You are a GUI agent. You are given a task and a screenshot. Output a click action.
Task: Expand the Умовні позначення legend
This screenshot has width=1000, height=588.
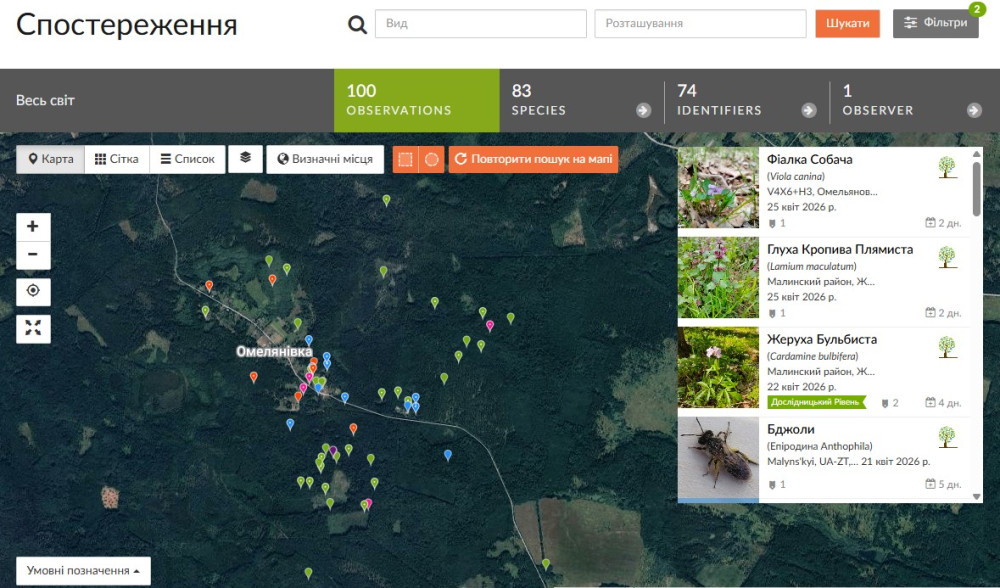[x=83, y=570]
